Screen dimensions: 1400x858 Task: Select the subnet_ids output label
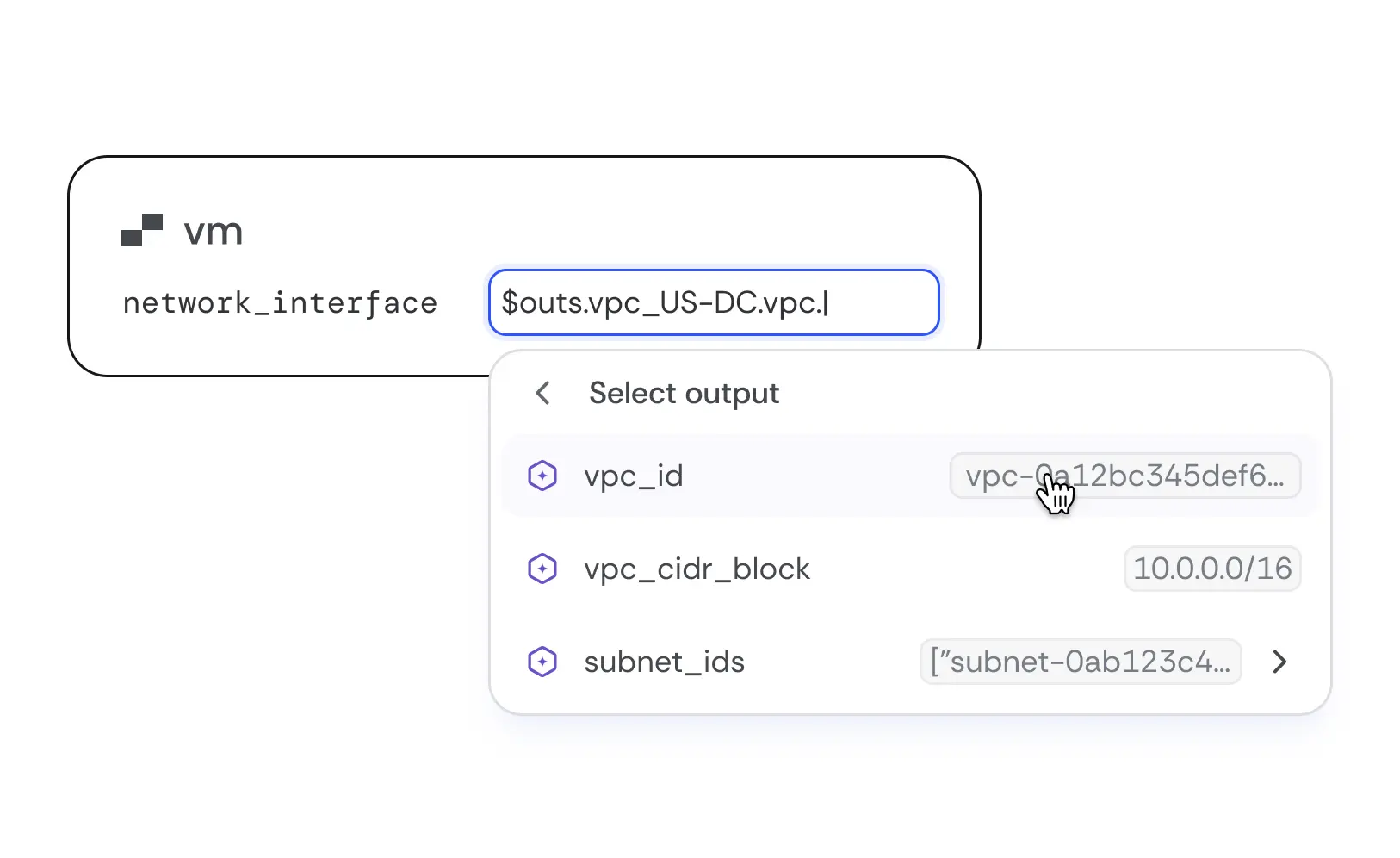coord(664,662)
